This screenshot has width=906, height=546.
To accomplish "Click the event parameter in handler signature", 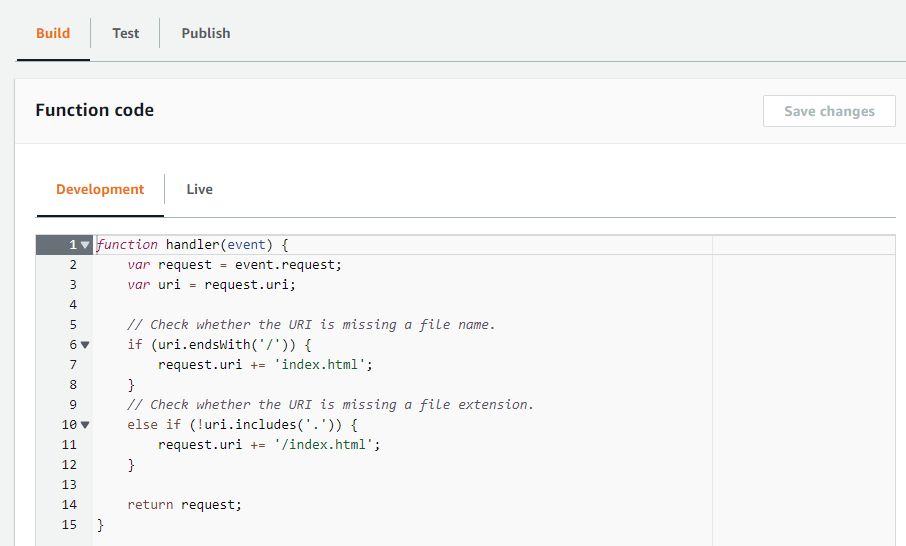I will tap(246, 245).
